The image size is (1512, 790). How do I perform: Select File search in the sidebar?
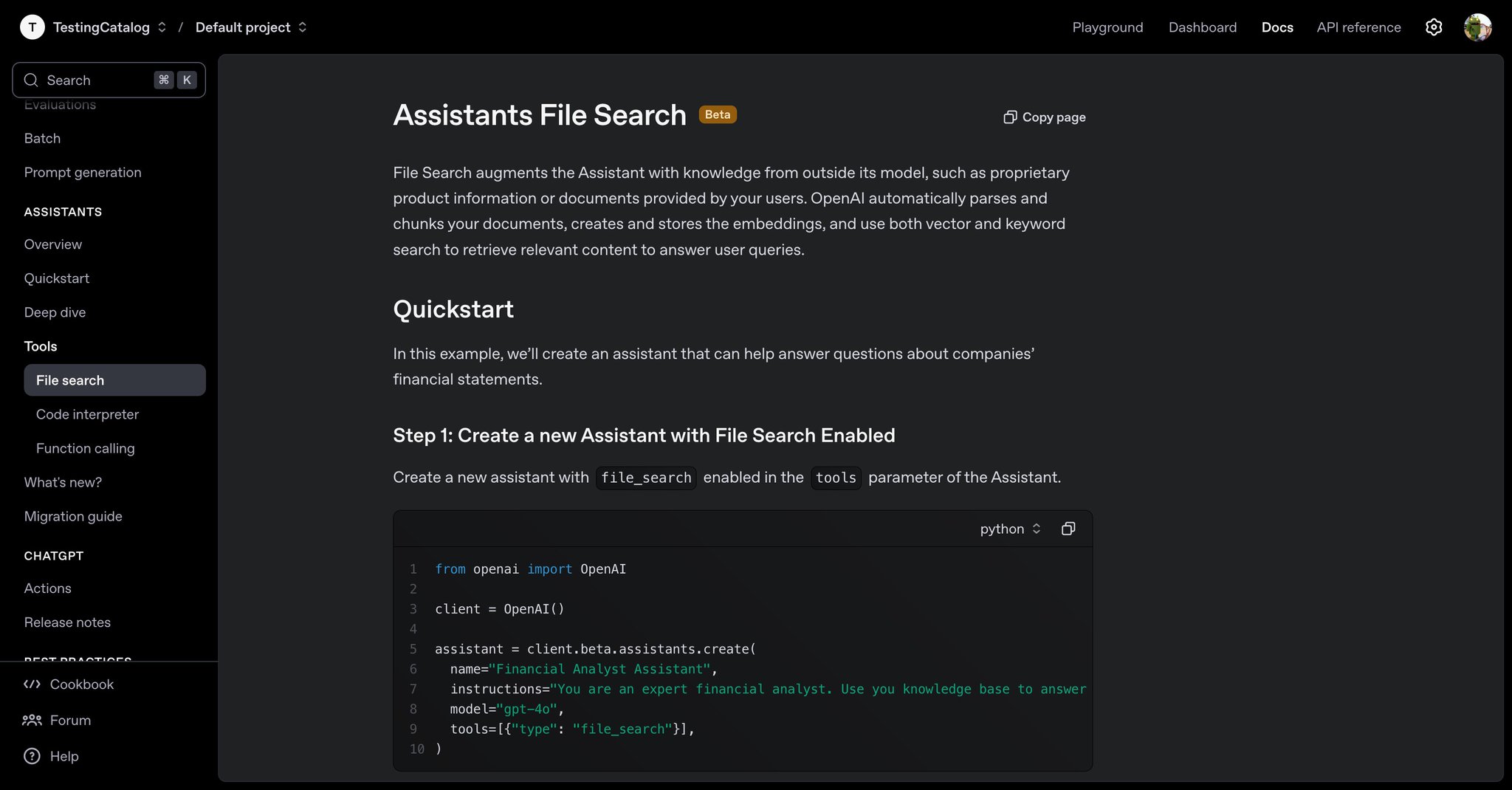click(x=114, y=380)
